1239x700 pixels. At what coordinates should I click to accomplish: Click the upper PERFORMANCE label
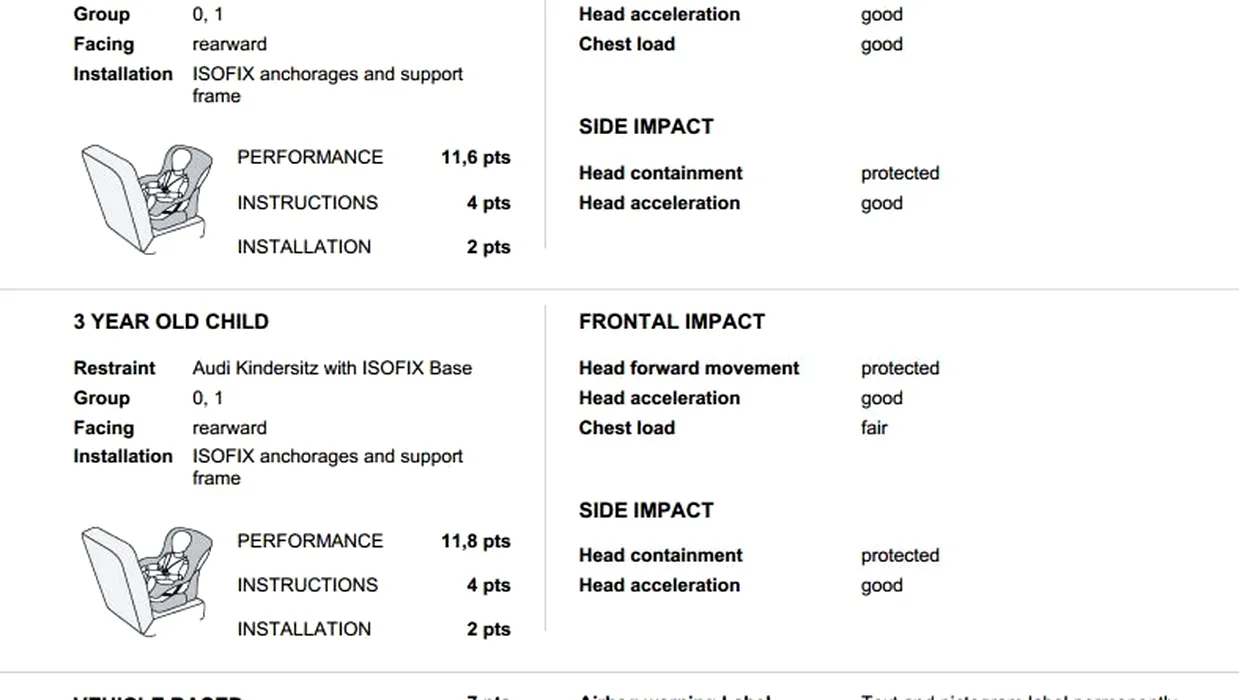click(x=310, y=157)
